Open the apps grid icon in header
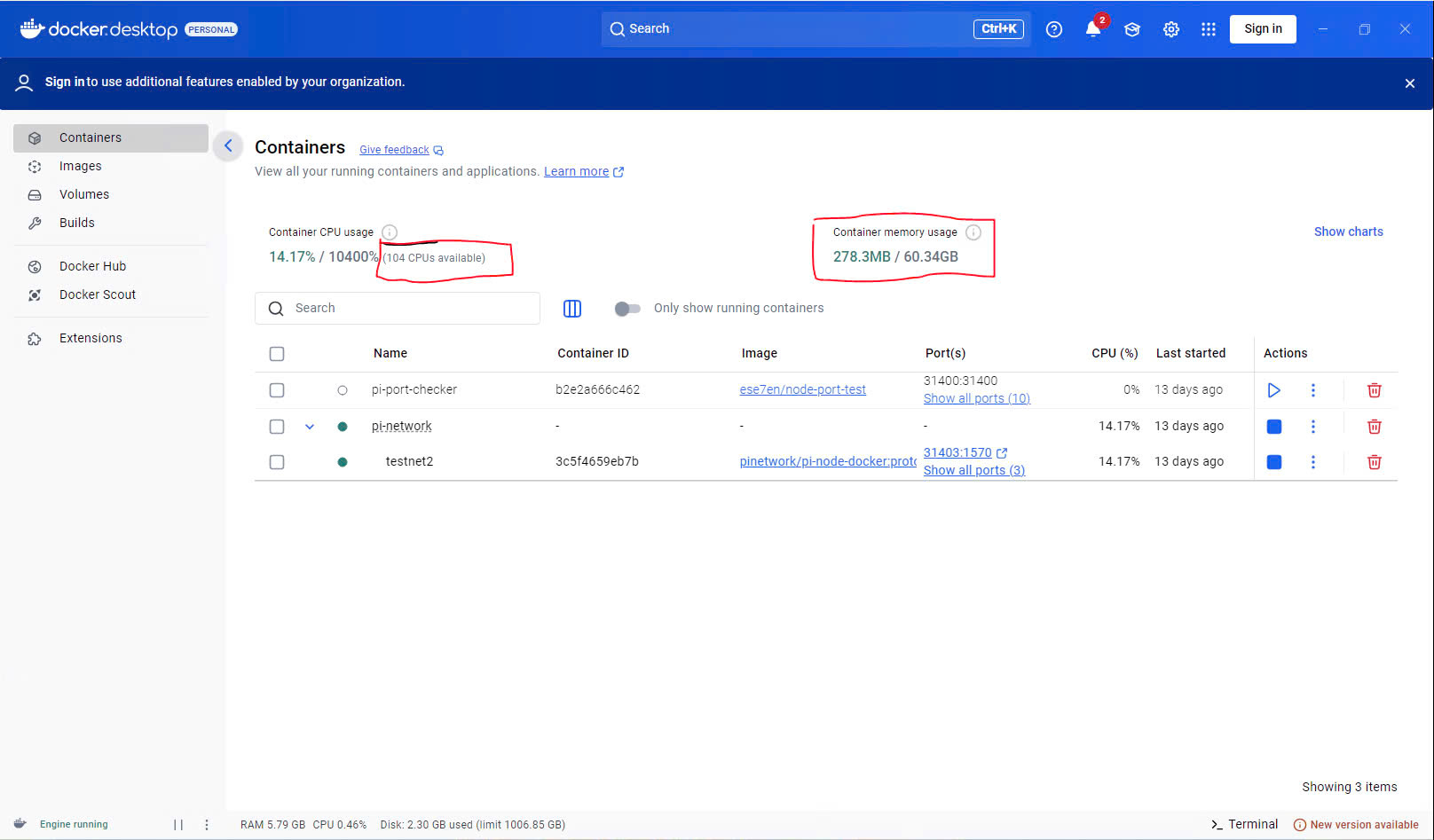The image size is (1434, 840). [x=1208, y=29]
